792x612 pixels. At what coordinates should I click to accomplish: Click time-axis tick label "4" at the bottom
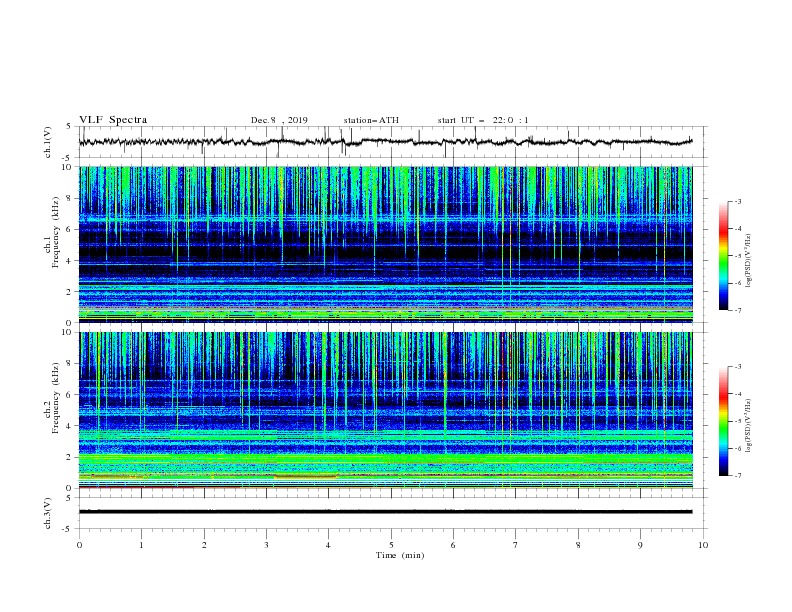(328, 545)
